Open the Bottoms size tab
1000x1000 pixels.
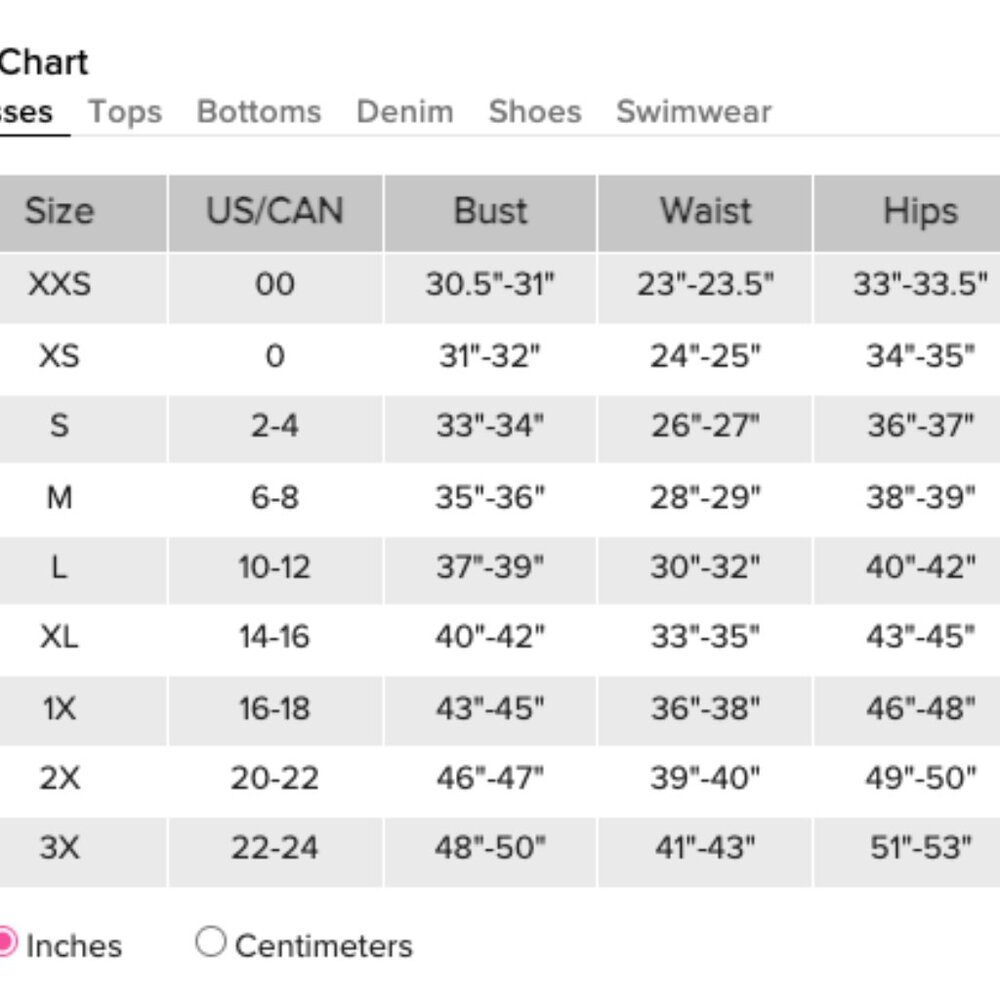[x=259, y=111]
